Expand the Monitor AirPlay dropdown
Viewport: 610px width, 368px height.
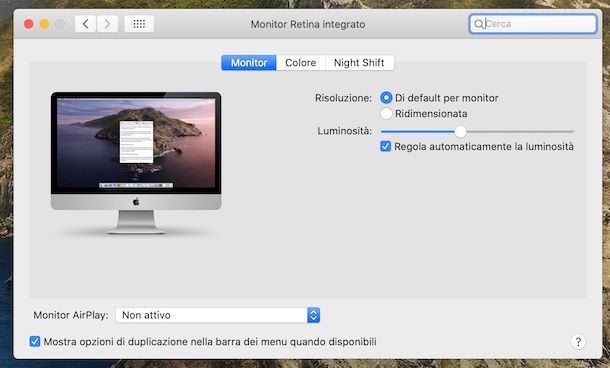coord(217,315)
